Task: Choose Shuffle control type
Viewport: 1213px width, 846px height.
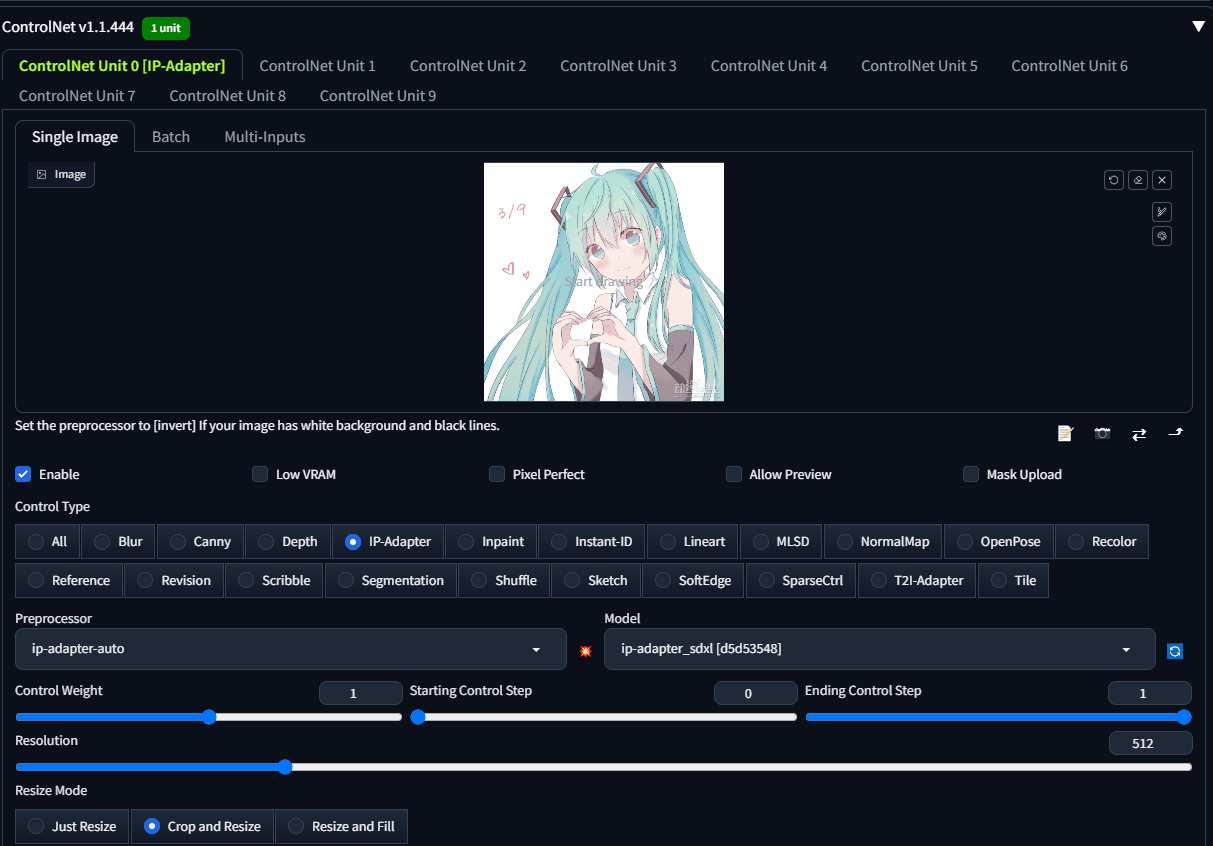Action: (x=504, y=580)
